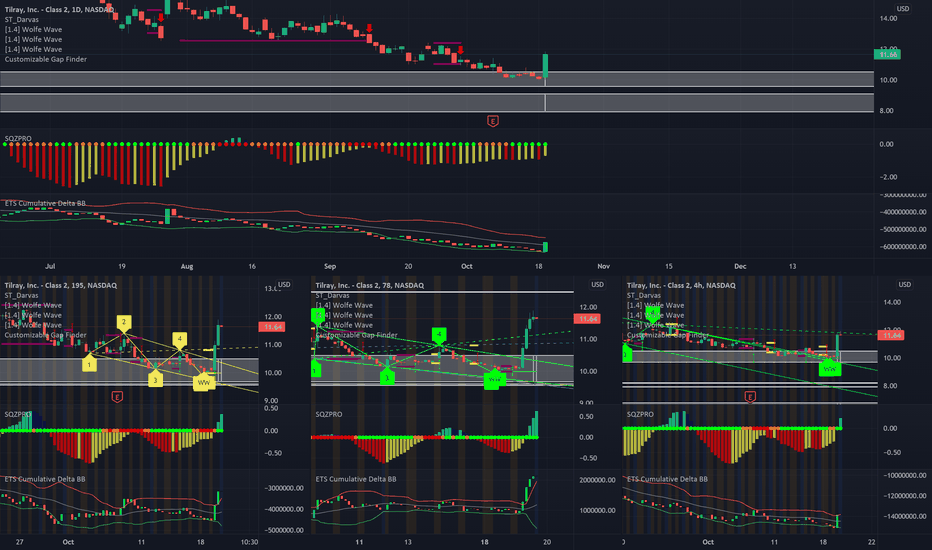
Task: Open USD currency selector on the 78 chart
Action: (597, 284)
